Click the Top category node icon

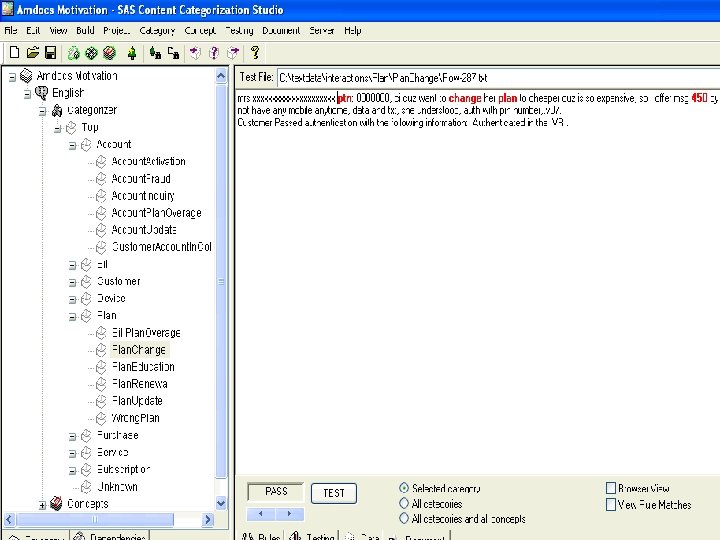71,128
